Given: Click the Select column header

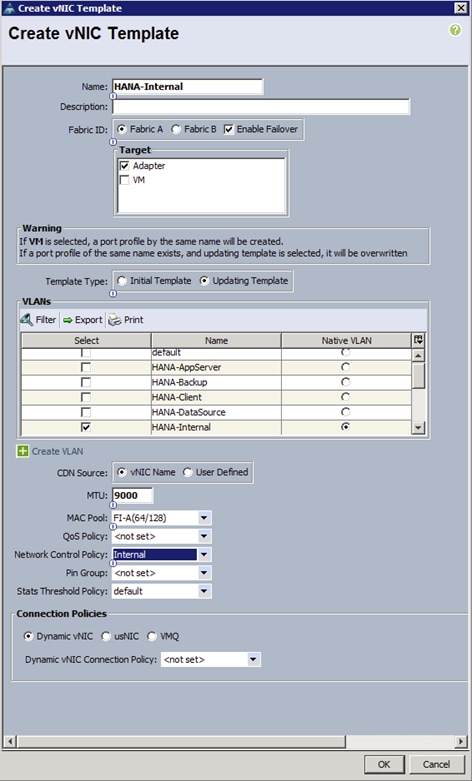Looking at the screenshot, I should [86, 341].
